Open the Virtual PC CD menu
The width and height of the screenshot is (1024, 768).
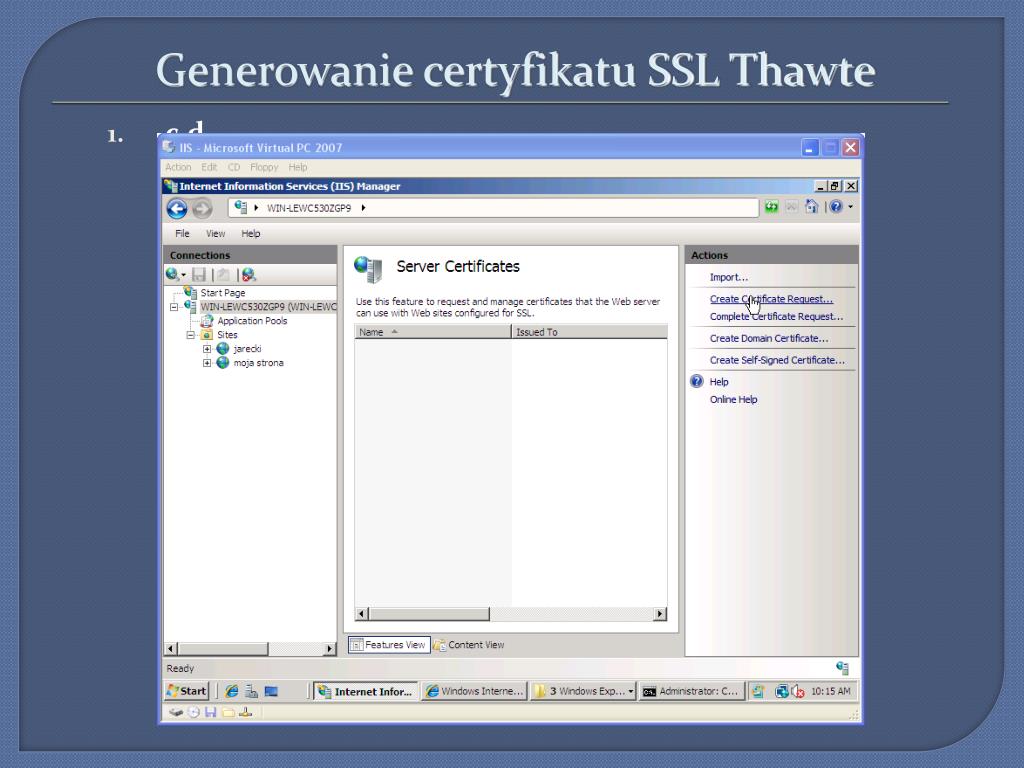[x=234, y=167]
